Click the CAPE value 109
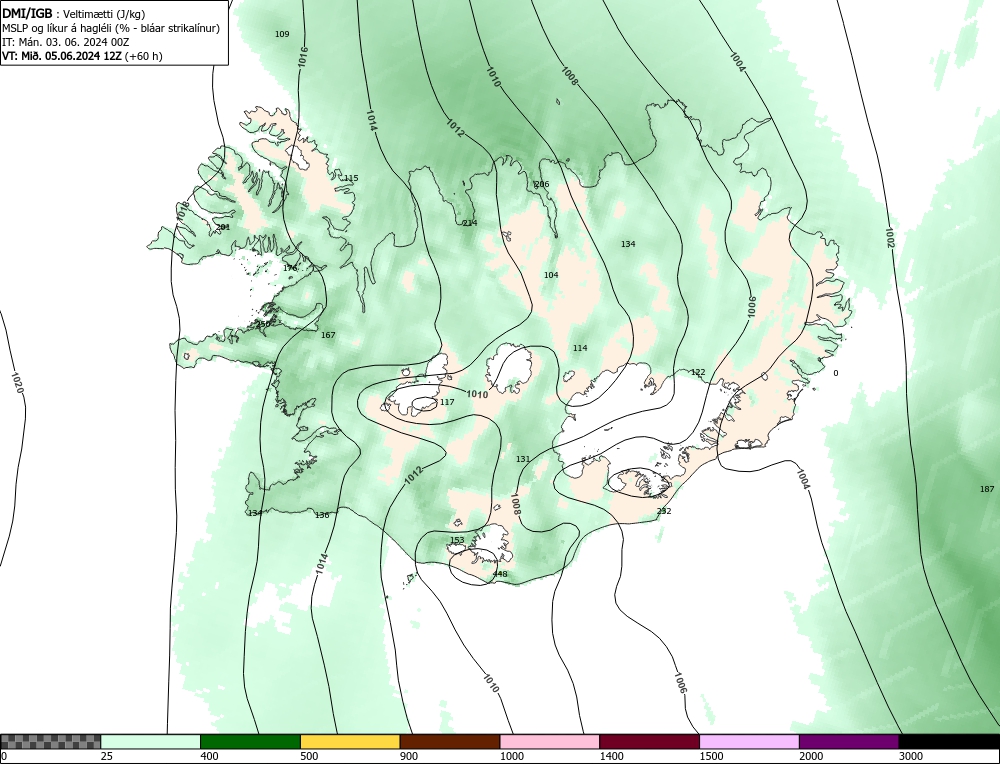 pyautogui.click(x=282, y=34)
